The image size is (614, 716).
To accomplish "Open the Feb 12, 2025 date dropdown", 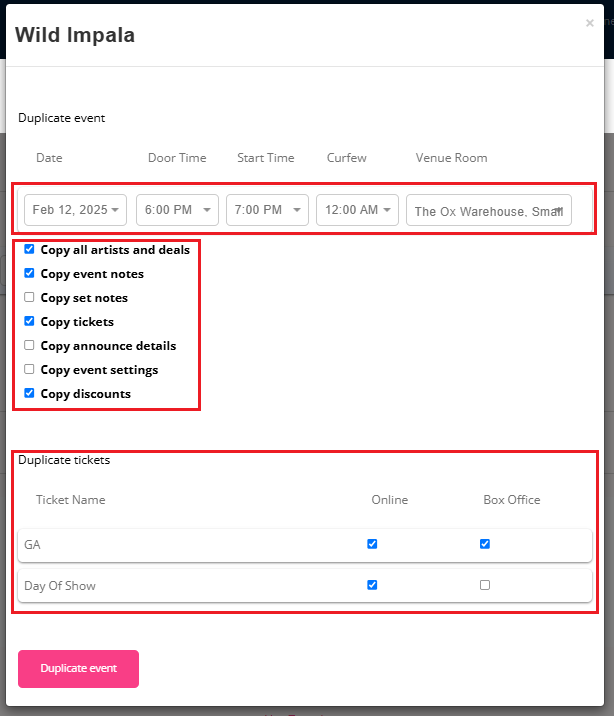I will [x=75, y=210].
